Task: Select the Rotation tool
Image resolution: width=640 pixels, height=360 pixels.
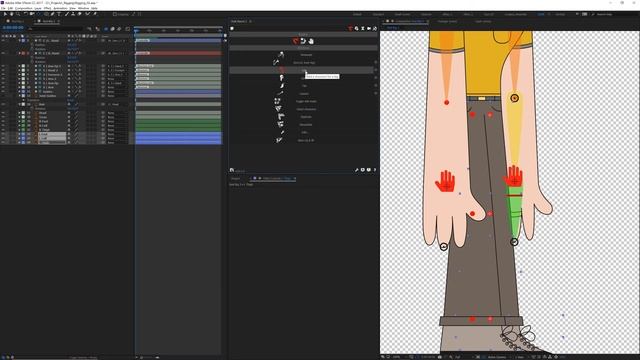Action: pyautogui.click(x=25, y=14)
